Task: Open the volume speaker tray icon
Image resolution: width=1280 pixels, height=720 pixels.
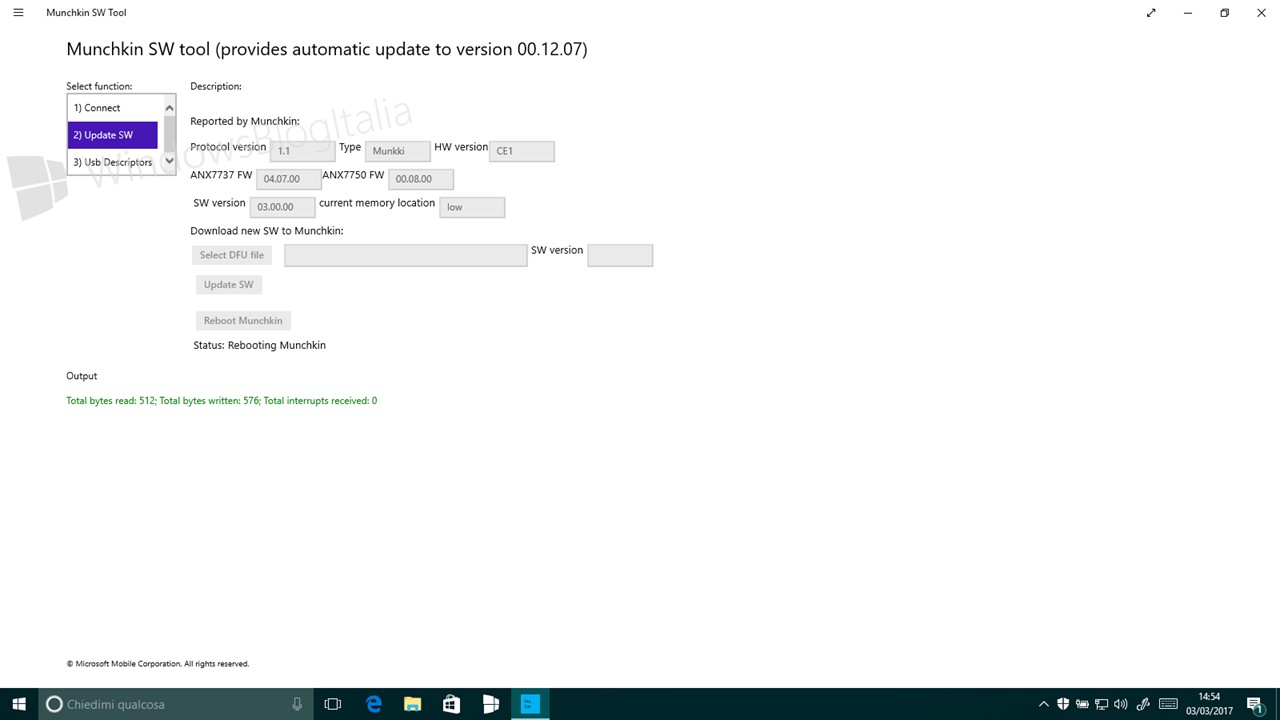Action: point(1120,704)
